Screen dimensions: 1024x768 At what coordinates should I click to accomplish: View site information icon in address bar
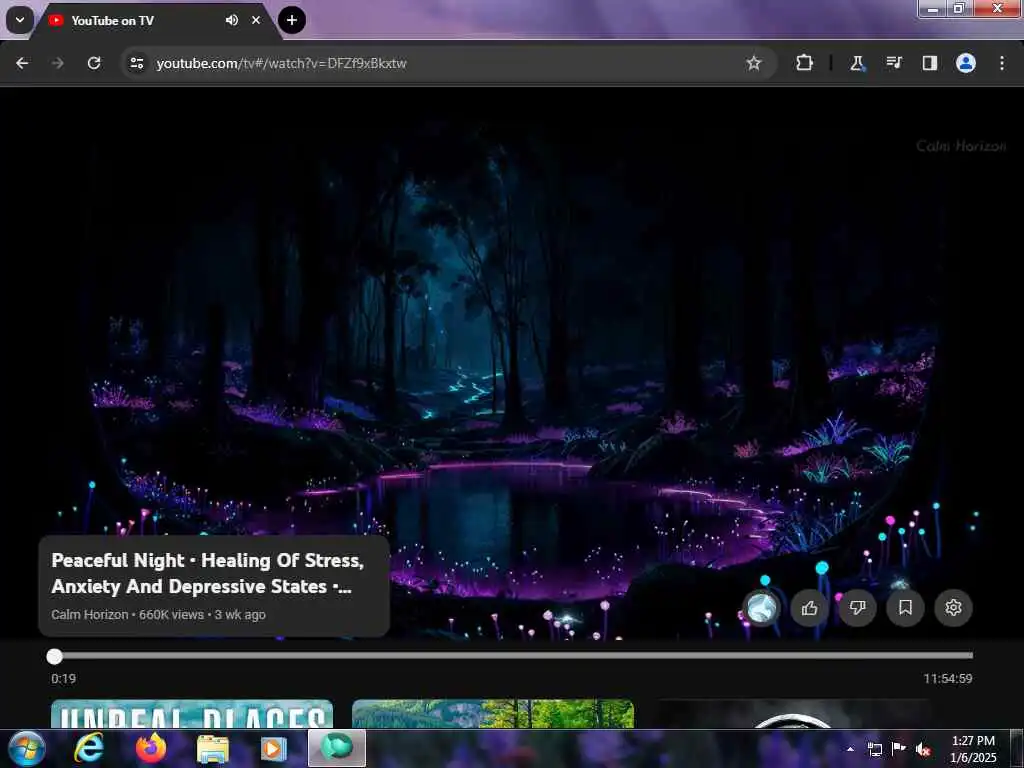137,63
